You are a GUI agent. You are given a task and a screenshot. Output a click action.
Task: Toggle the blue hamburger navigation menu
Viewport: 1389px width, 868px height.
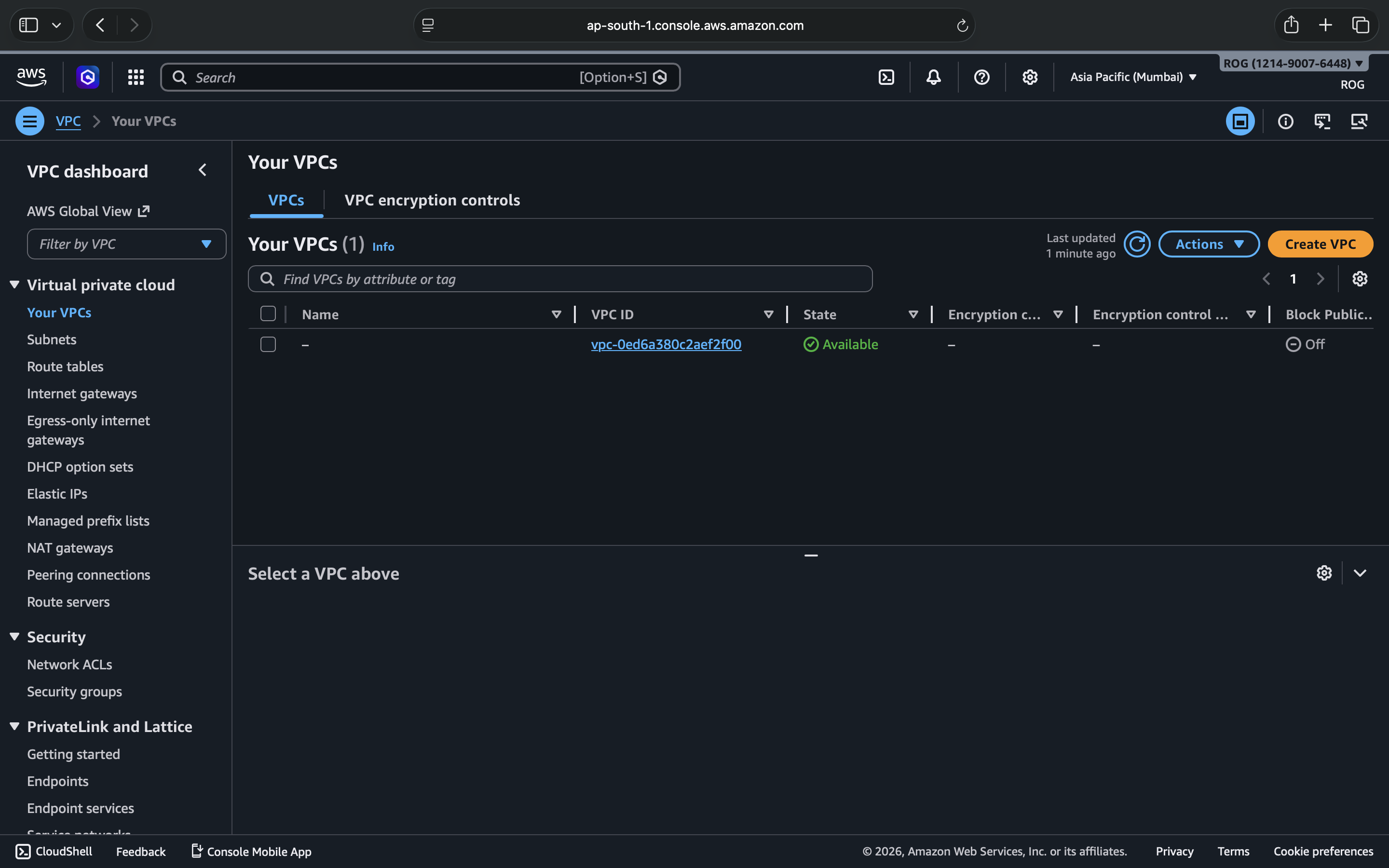30,121
